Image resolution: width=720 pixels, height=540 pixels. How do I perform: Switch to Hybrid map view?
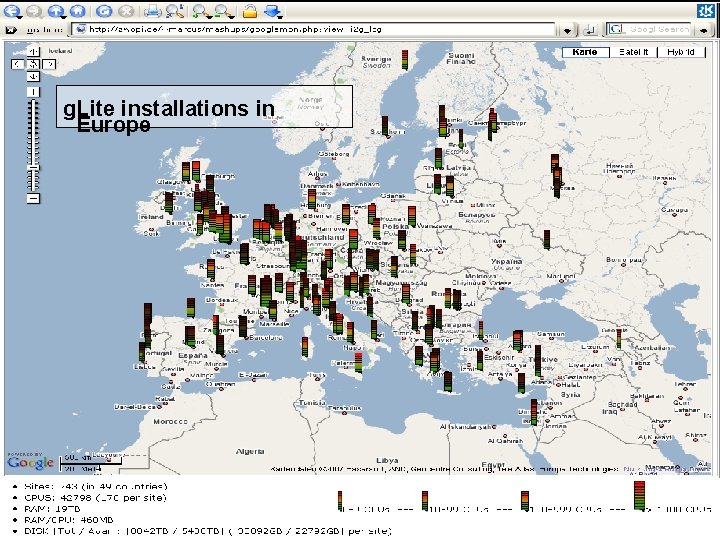(x=681, y=51)
